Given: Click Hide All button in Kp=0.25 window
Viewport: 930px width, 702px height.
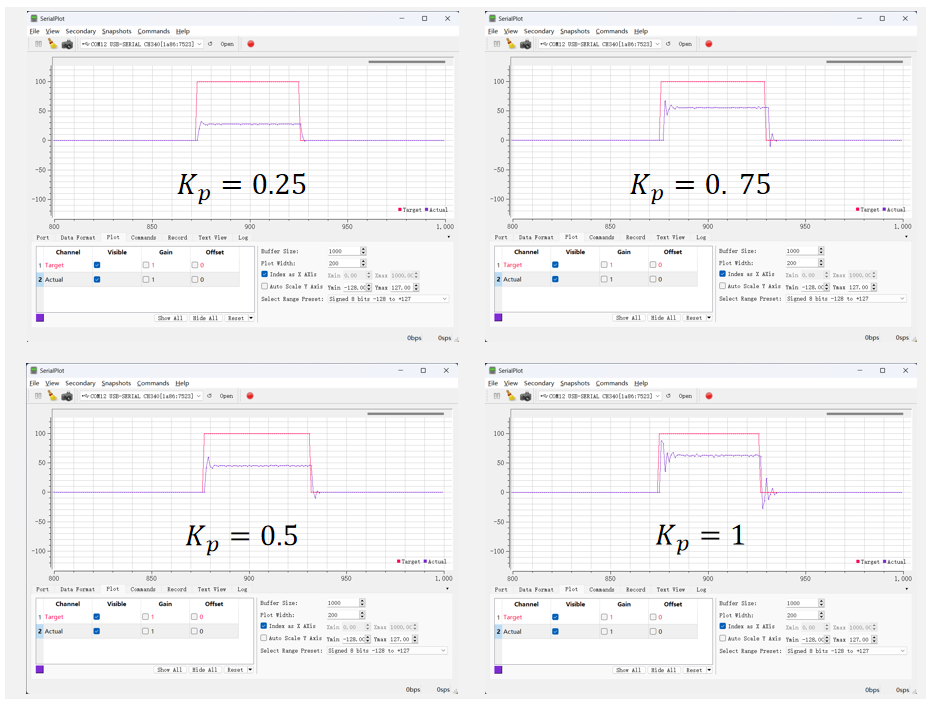Looking at the screenshot, I should [x=205, y=318].
